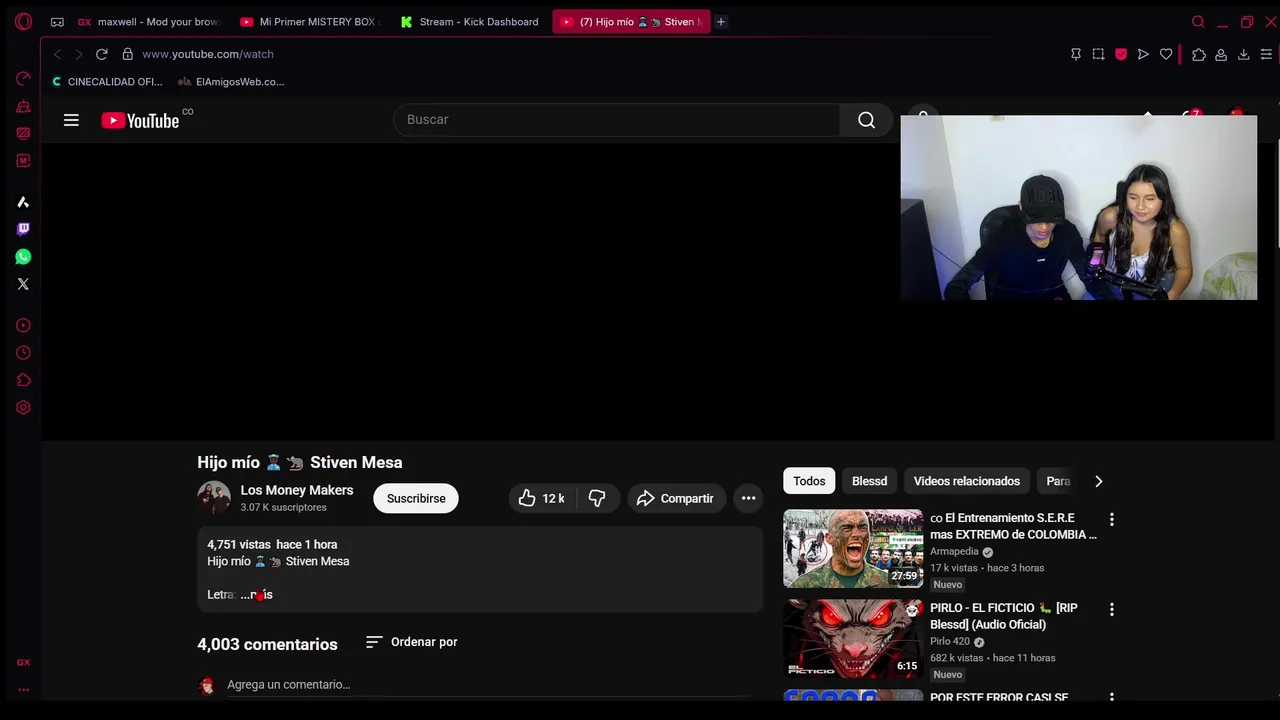Click Compartir share button
Image resolution: width=1280 pixels, height=720 pixels.
tap(676, 498)
